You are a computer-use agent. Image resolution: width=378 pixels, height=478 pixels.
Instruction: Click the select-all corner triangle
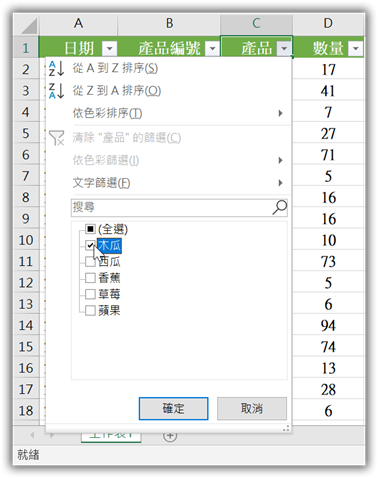[x=29, y=26]
